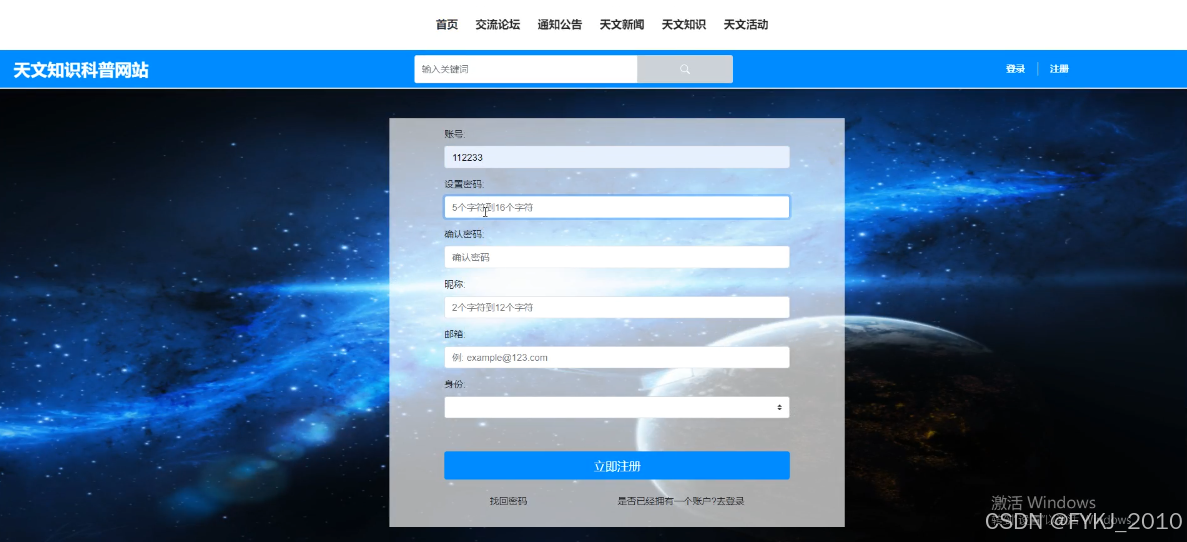1187x542 pixels.
Task: Visit 天文活动 from the navigation
Action: click(746, 25)
